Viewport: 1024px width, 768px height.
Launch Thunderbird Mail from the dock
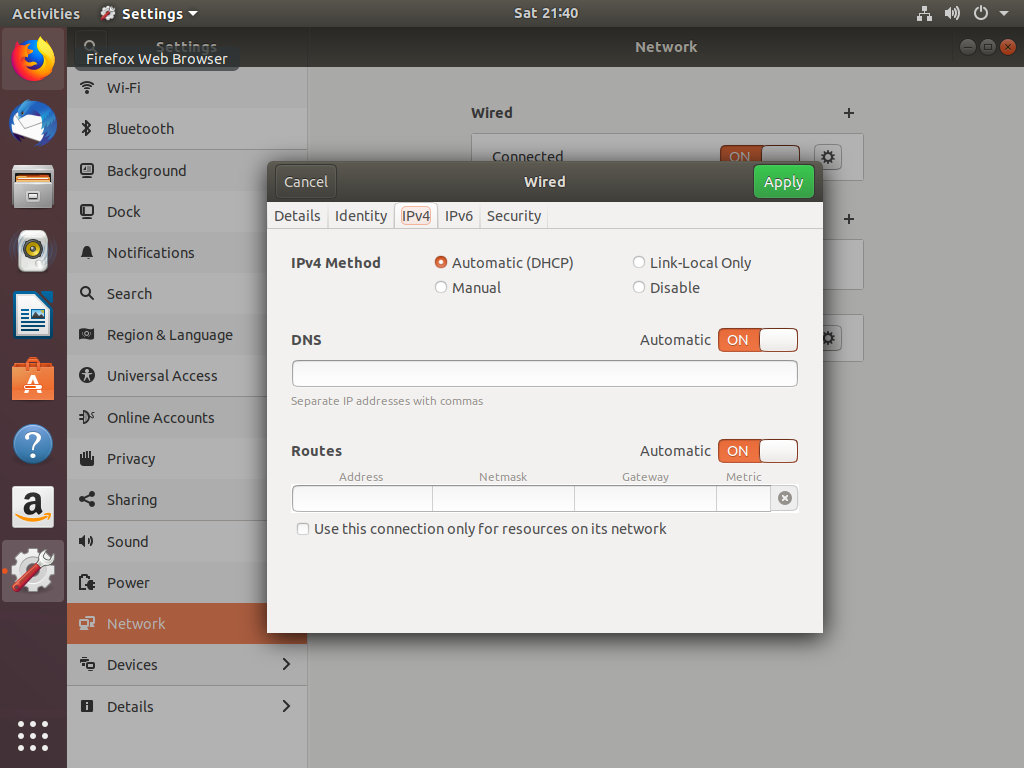tap(33, 124)
